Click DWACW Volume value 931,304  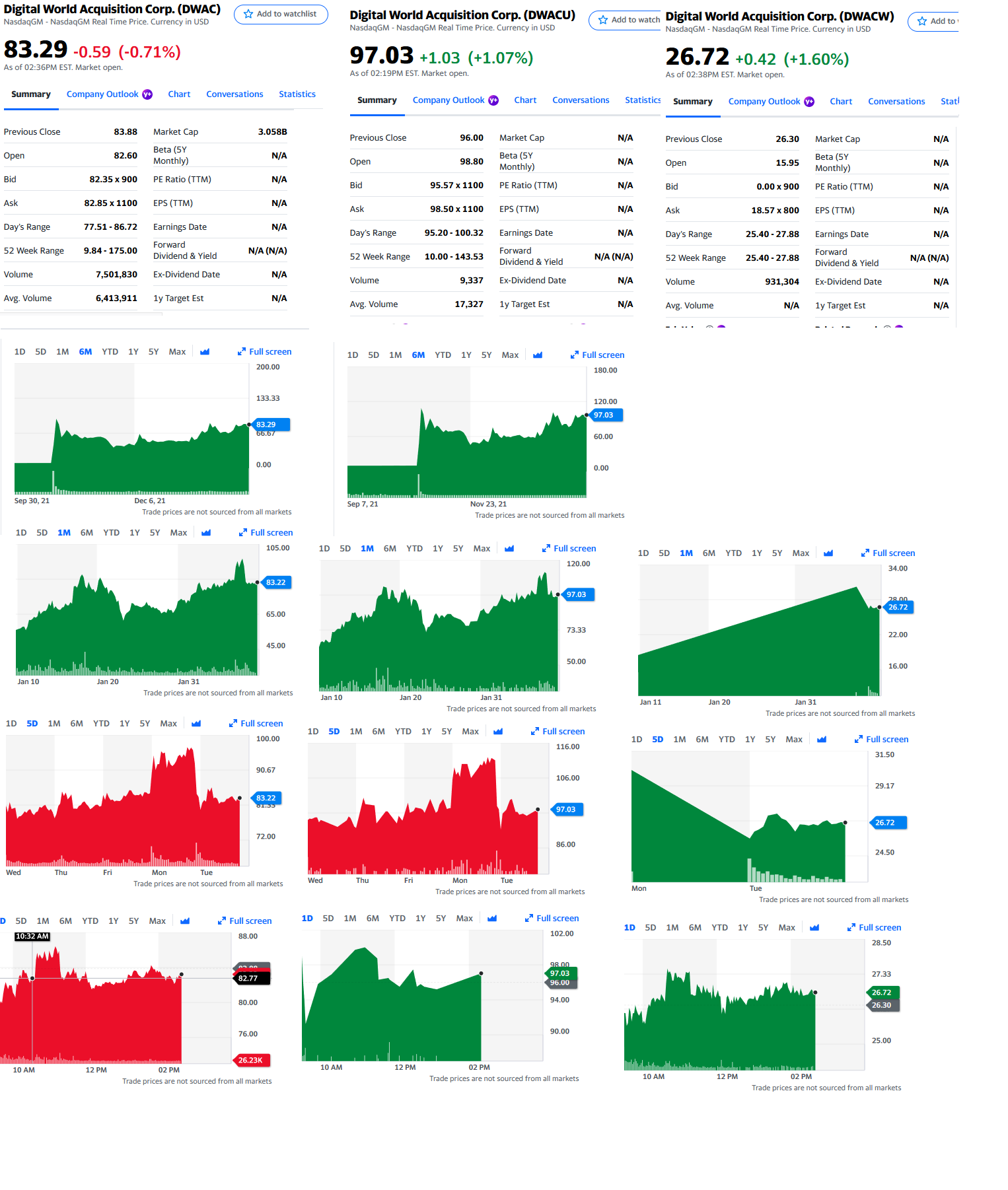tap(782, 282)
